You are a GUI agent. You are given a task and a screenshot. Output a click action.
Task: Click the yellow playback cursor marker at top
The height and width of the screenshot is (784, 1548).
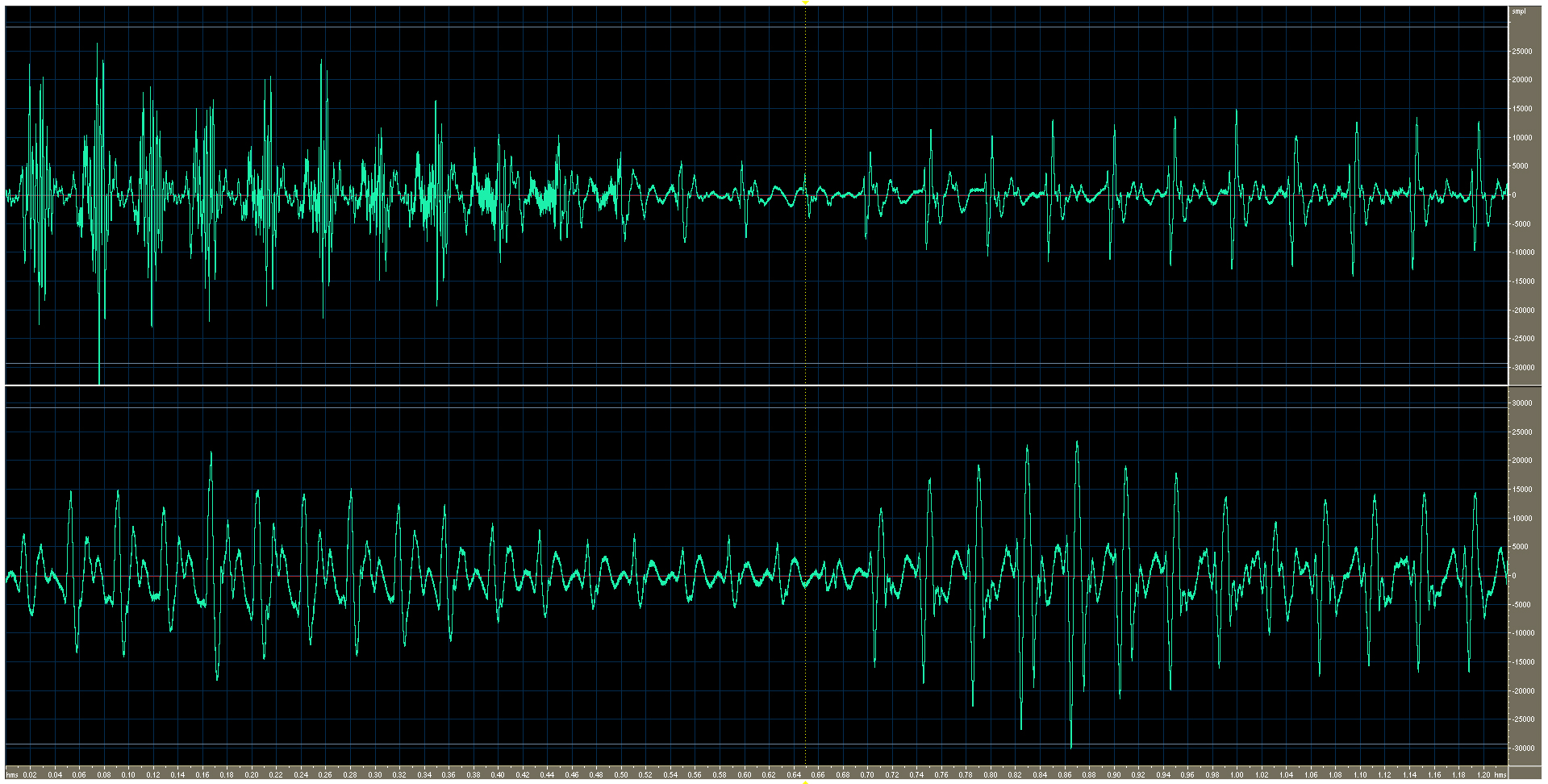tap(805, 3)
